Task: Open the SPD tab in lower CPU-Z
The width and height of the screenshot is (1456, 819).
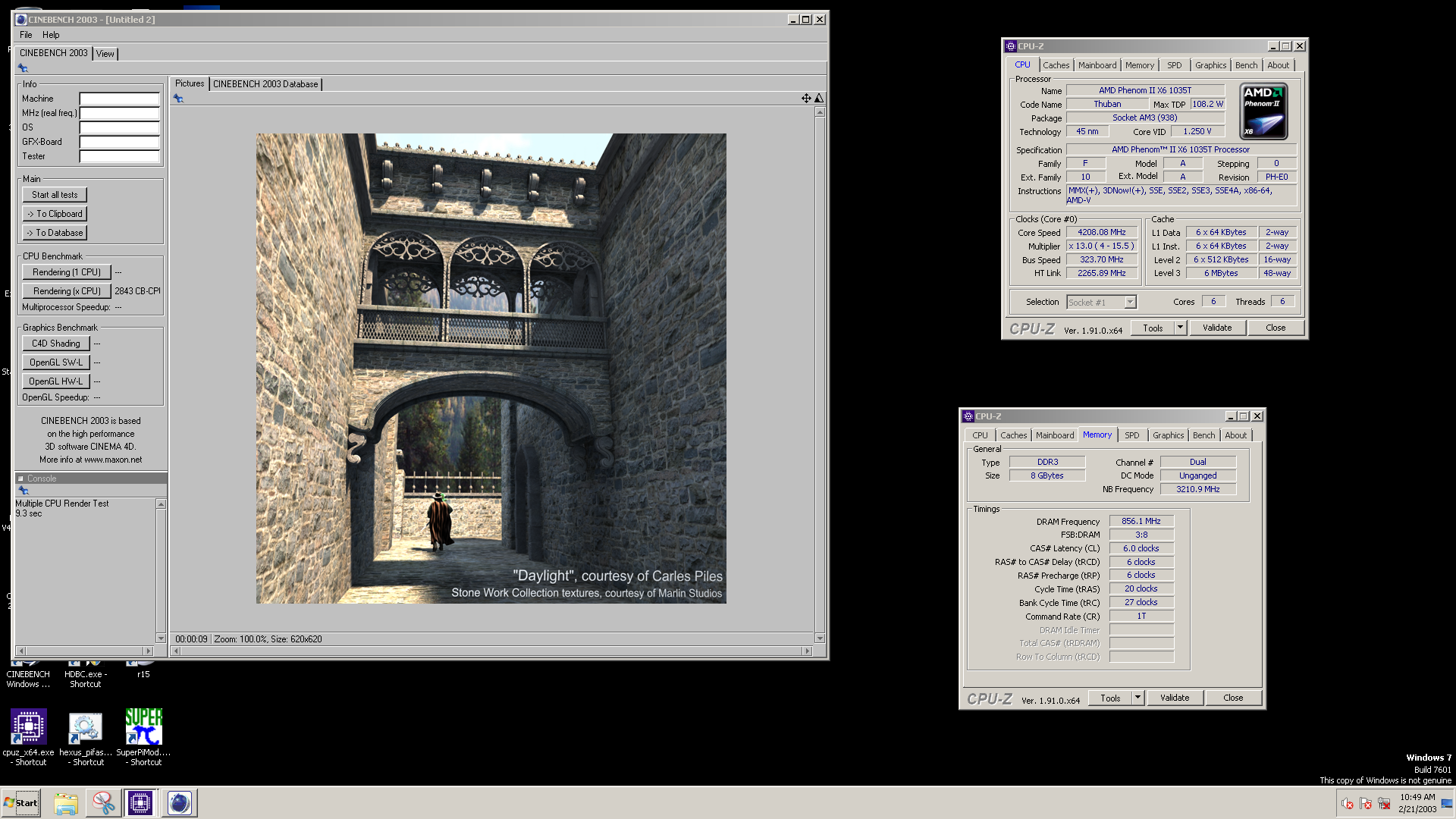Action: tap(1131, 435)
